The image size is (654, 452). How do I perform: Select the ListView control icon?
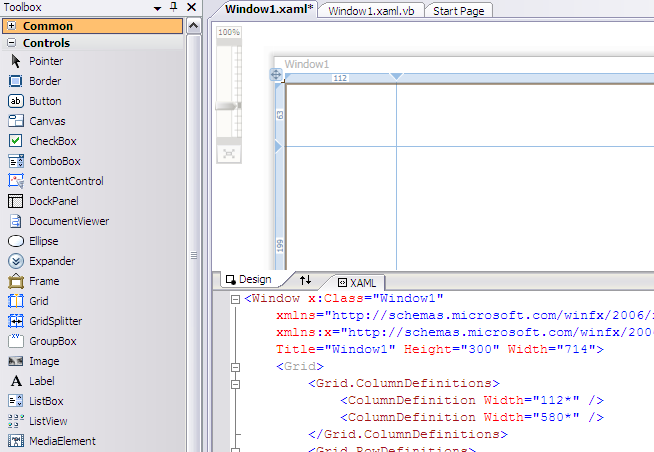pyautogui.click(x=15, y=421)
